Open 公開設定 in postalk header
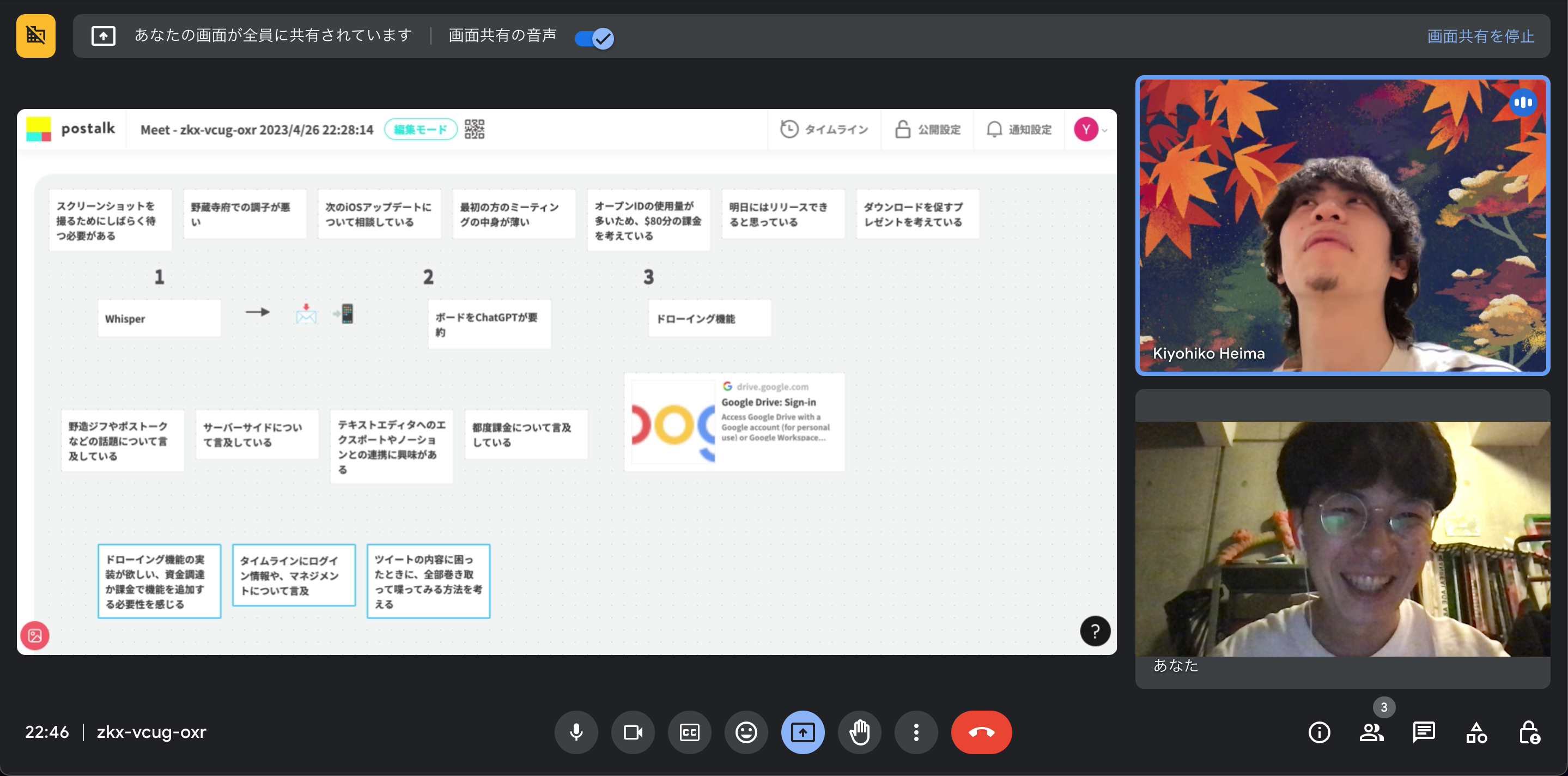This screenshot has width=1568, height=776. [x=928, y=129]
